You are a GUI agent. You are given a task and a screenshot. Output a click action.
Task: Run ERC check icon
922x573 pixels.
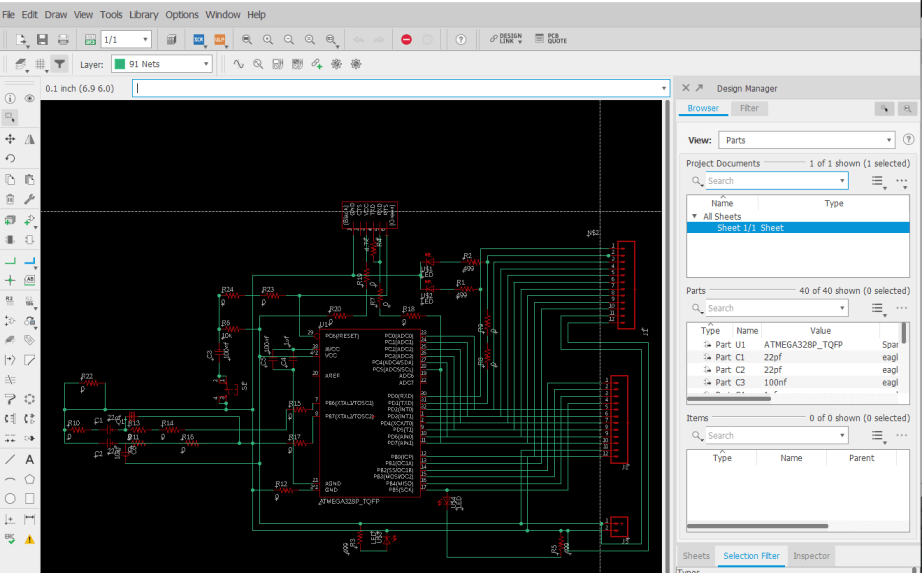10,539
